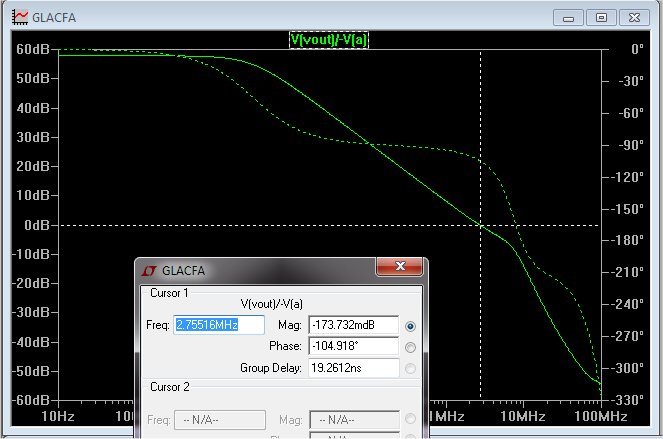Select the Cursor 2 Mag radio button
The height and width of the screenshot is (439, 663).
410,419
